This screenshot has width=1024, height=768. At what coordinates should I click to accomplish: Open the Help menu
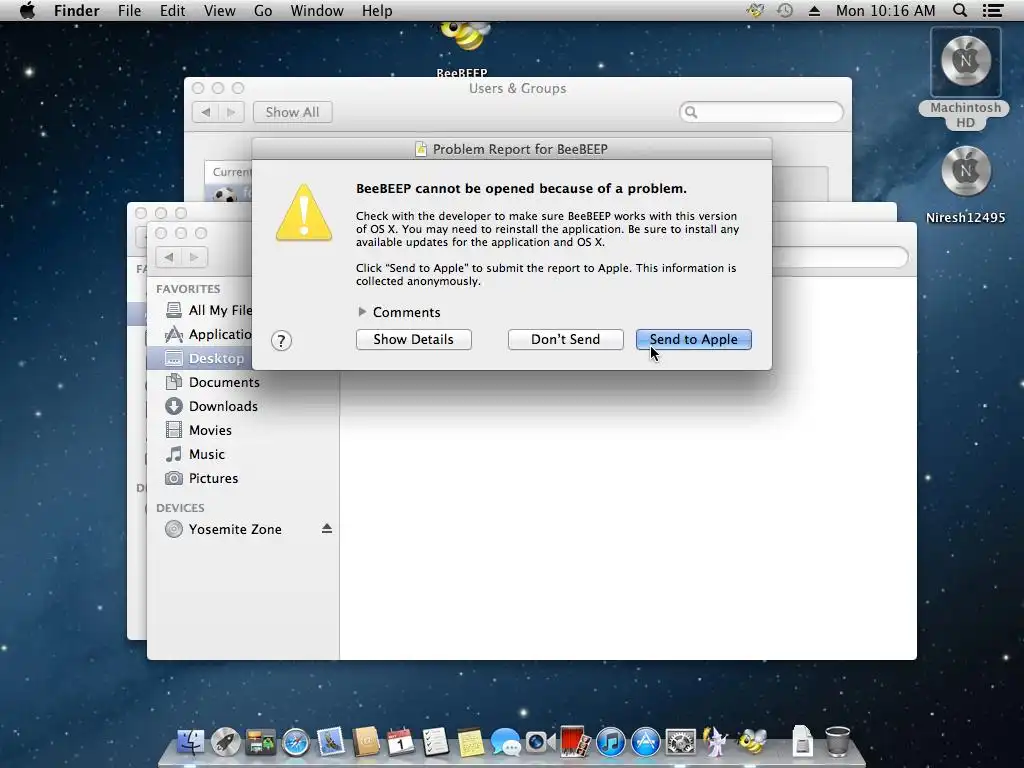click(377, 11)
